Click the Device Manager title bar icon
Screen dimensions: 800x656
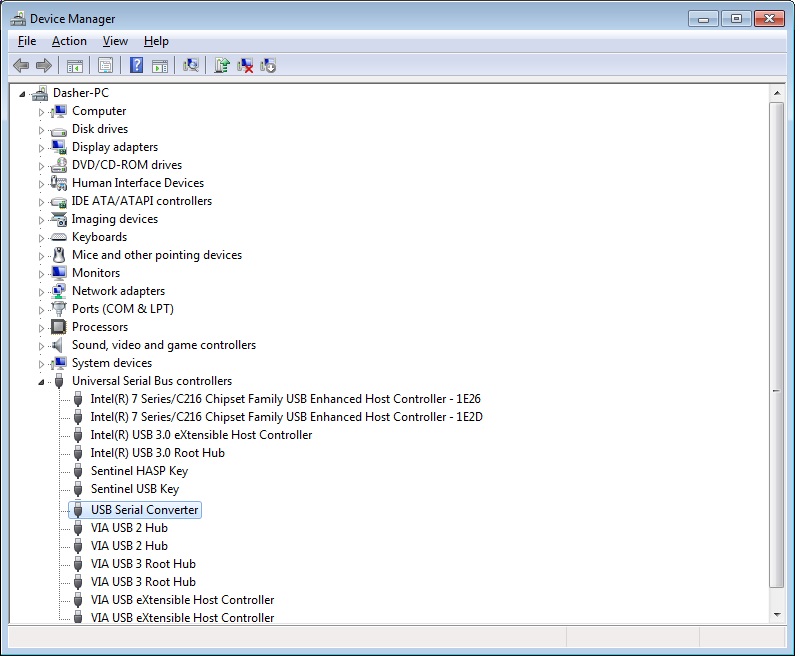tap(18, 19)
